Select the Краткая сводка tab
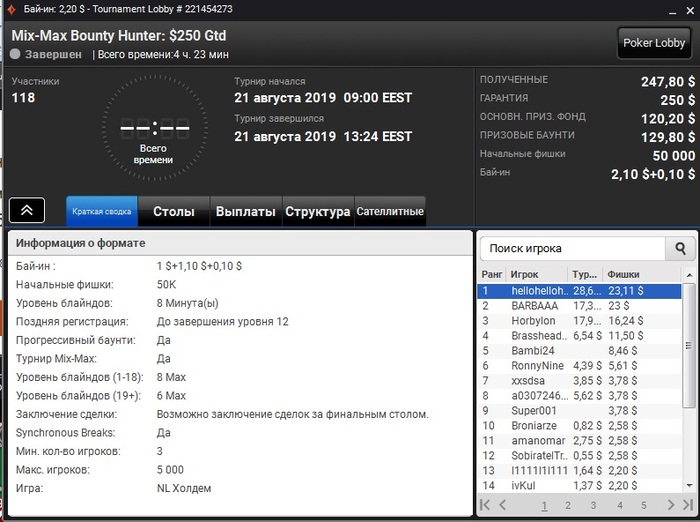Screen dimensions: 700x522 (x=102, y=211)
